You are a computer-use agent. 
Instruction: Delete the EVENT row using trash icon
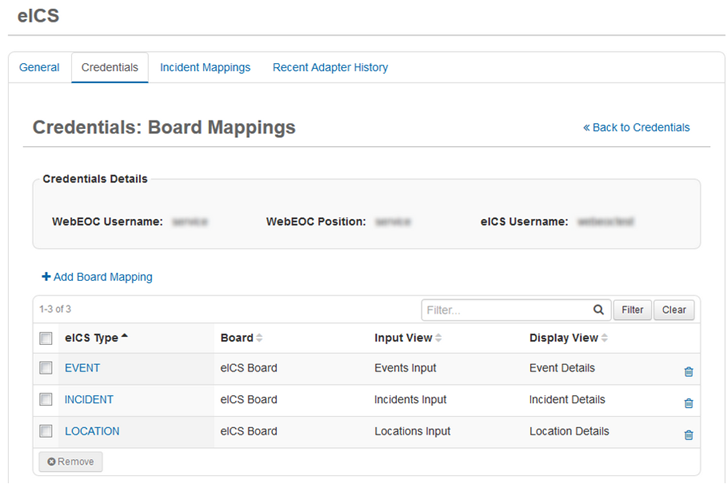pyautogui.click(x=688, y=372)
